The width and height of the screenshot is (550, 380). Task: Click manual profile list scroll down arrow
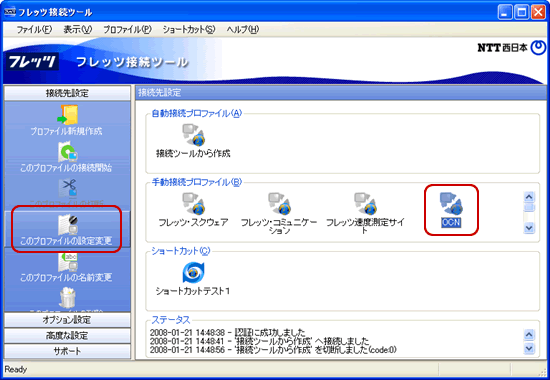[x=529, y=228]
